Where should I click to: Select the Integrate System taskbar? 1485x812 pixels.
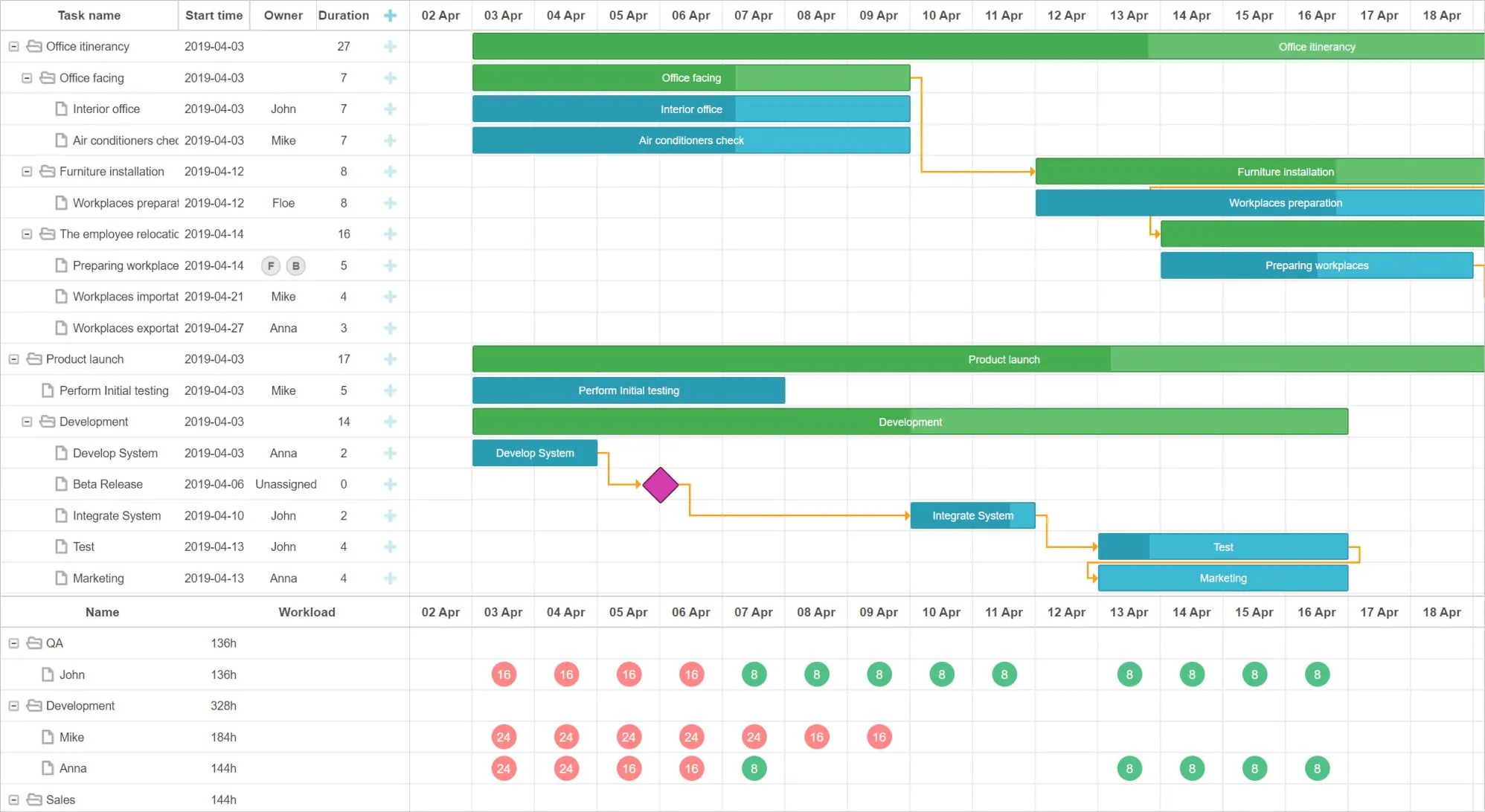coord(972,515)
